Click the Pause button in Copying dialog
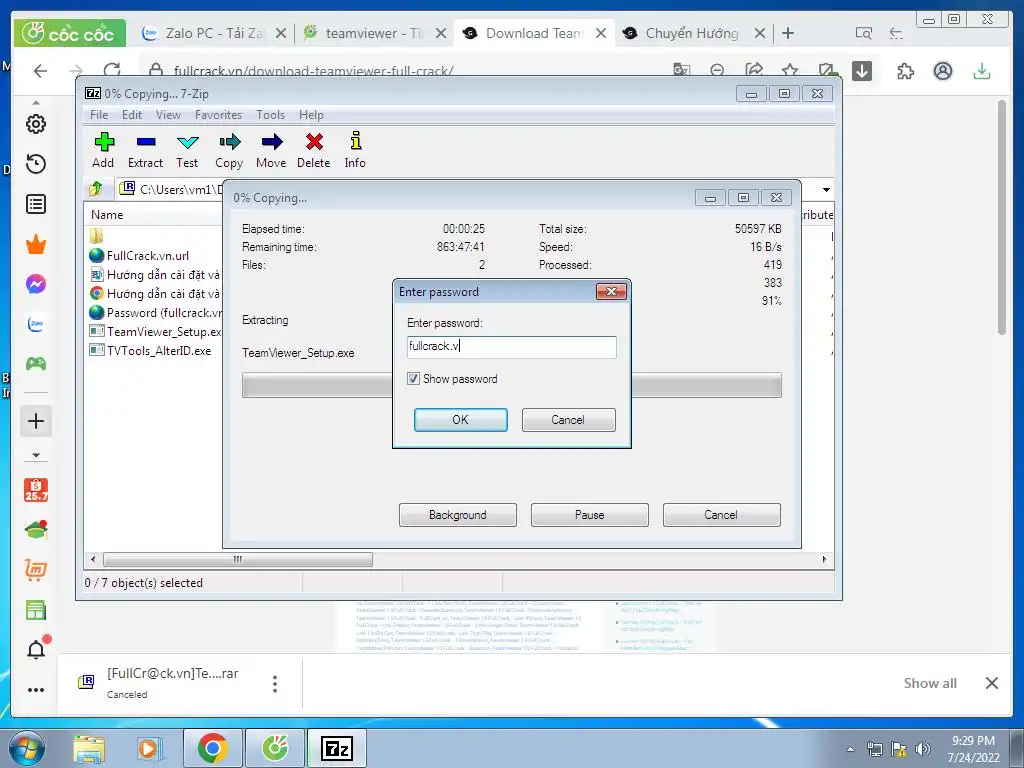The height and width of the screenshot is (768, 1024). click(590, 515)
